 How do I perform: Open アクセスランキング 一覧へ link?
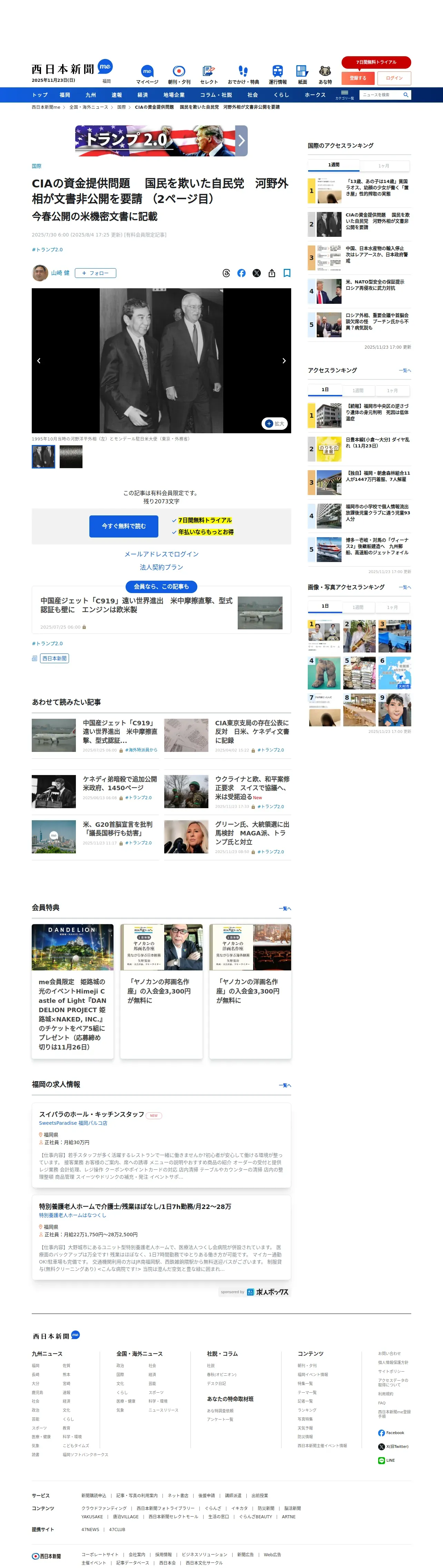point(405,370)
